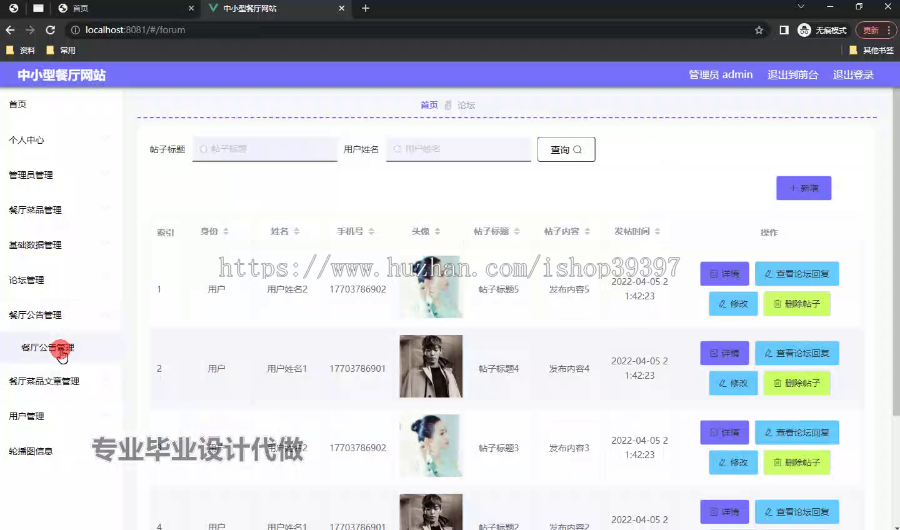
Task: Open 详情 for post 帖子标题2
Action: [724, 511]
